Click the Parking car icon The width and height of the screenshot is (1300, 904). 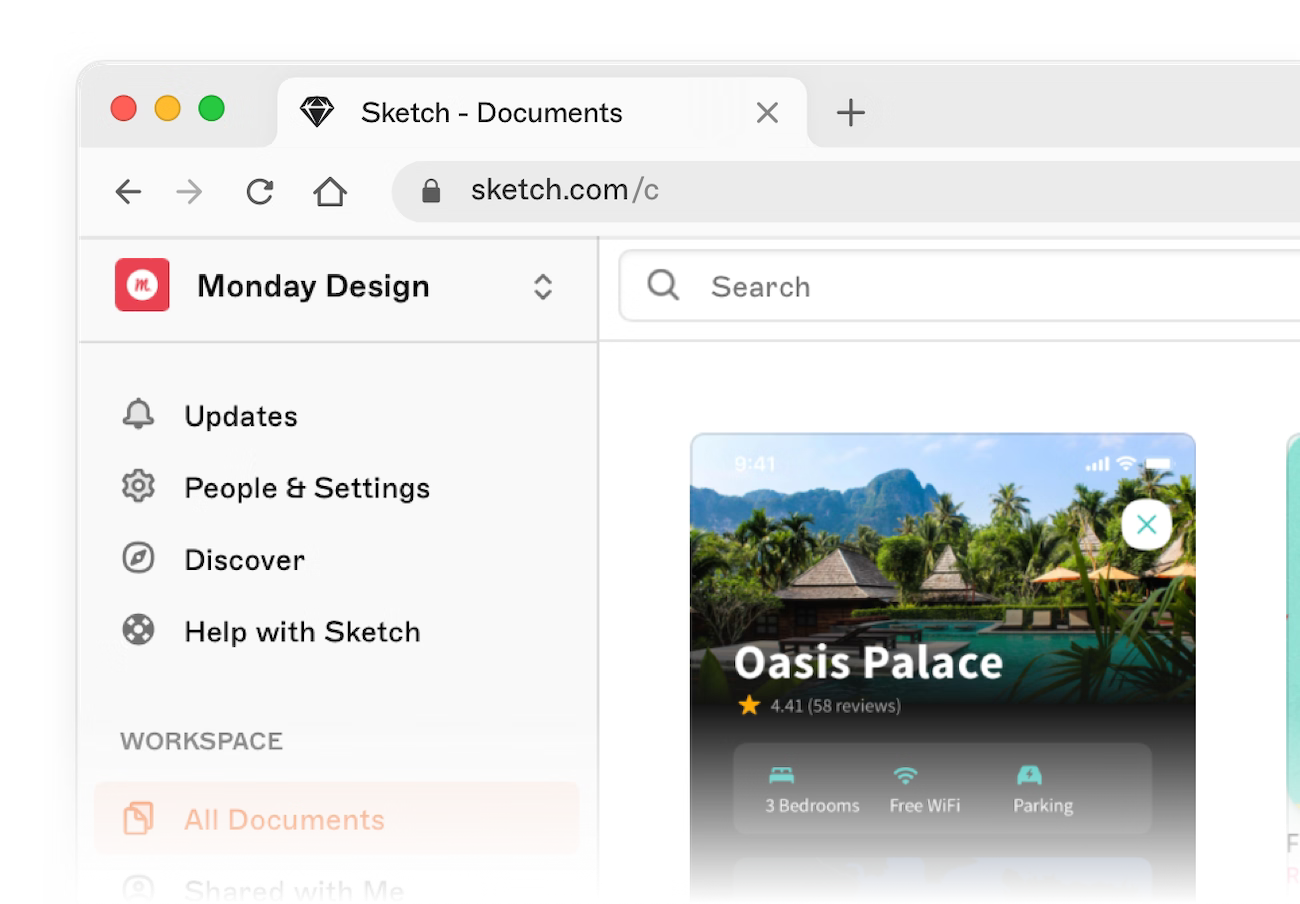[1029, 775]
